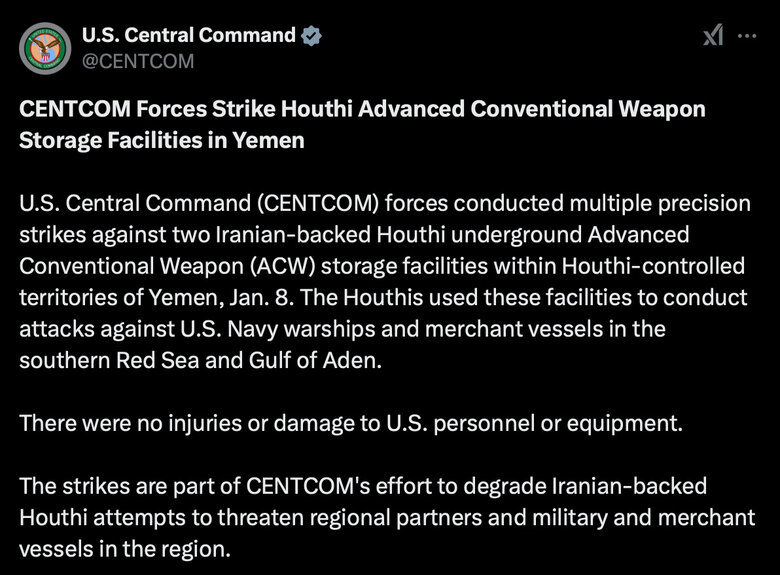Click the paragraph starting 'The strikes are part'
The image size is (780, 575).
pos(387,518)
